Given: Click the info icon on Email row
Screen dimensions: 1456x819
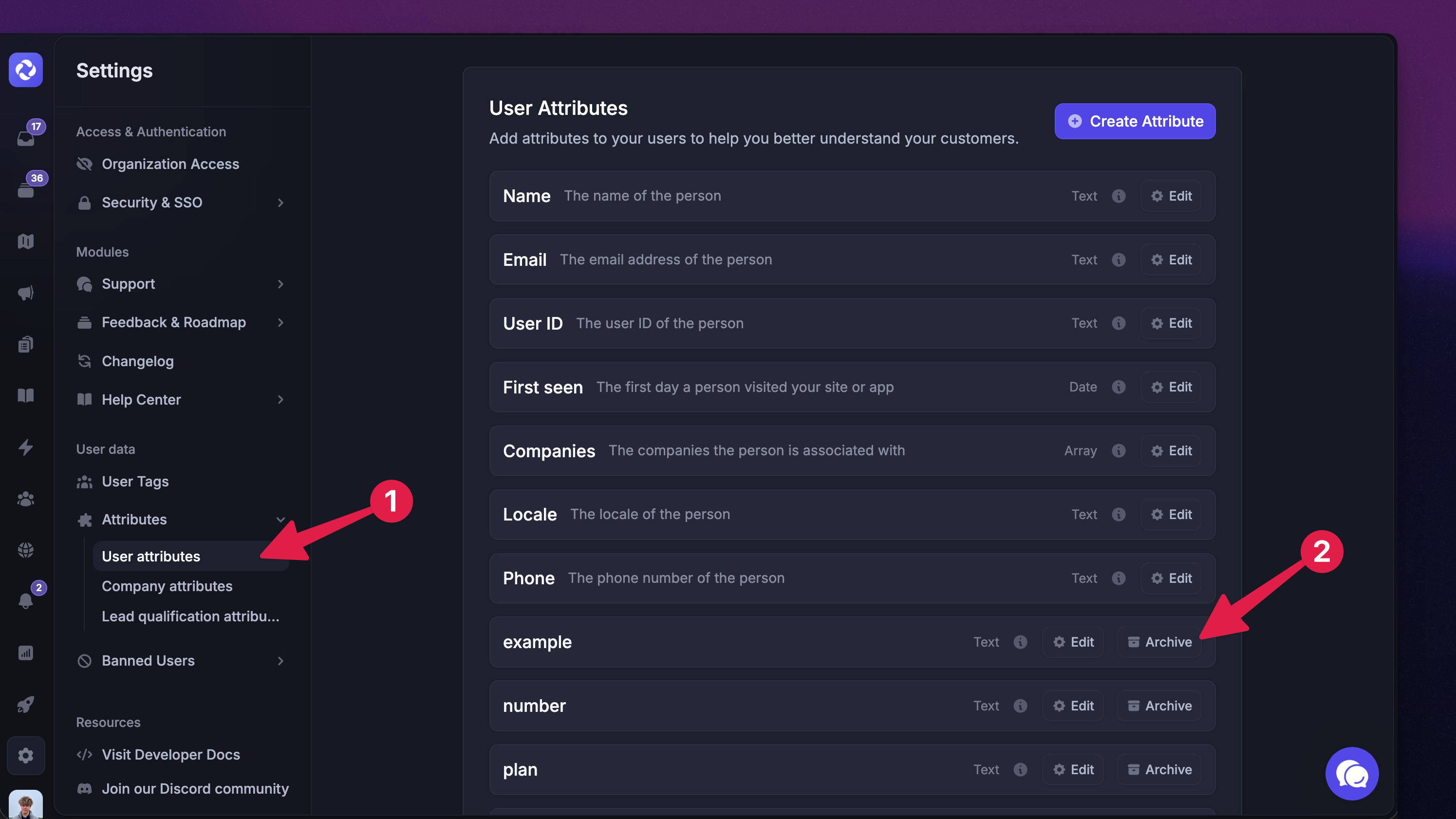Looking at the screenshot, I should click(x=1119, y=260).
